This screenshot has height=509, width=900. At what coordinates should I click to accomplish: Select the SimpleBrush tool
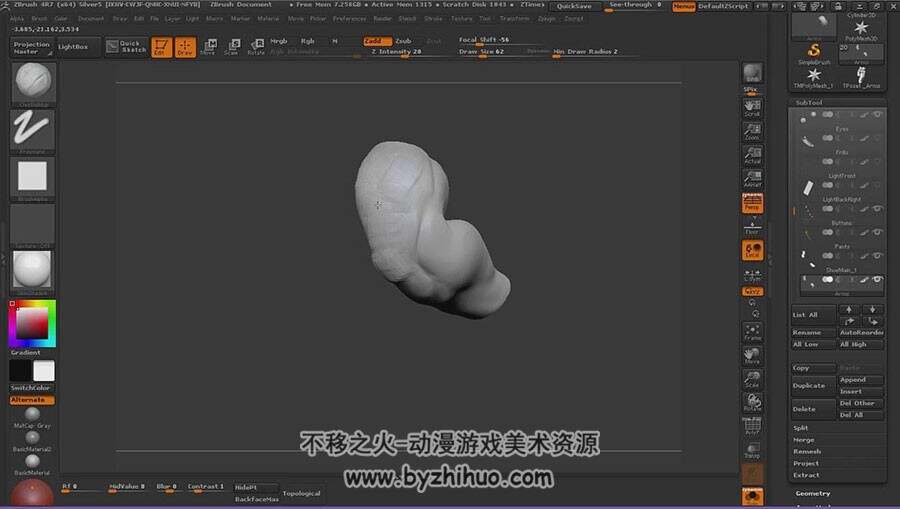pyautogui.click(x=814, y=53)
